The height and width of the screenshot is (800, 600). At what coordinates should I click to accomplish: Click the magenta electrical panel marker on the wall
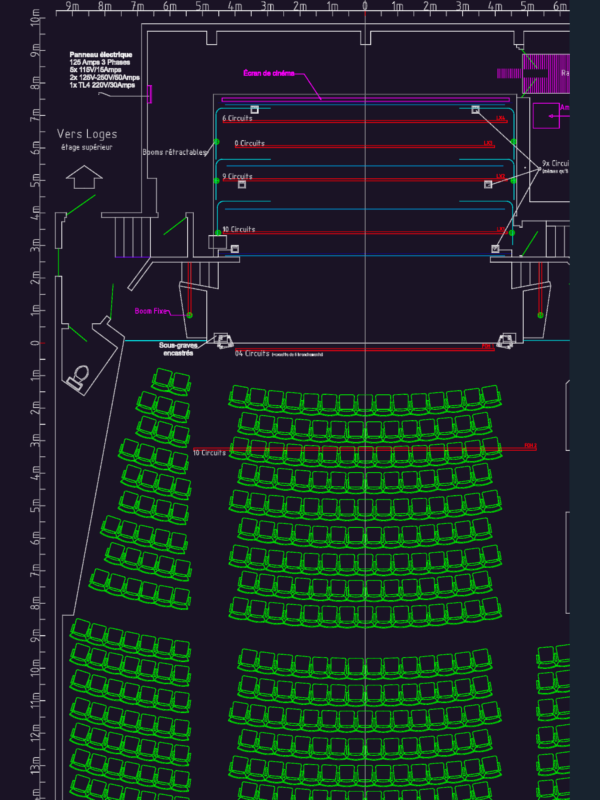(149, 94)
